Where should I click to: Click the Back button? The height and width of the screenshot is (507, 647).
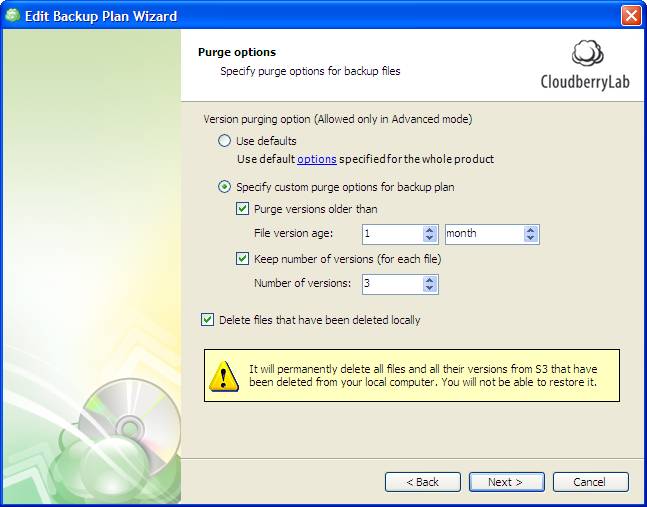tap(423, 482)
